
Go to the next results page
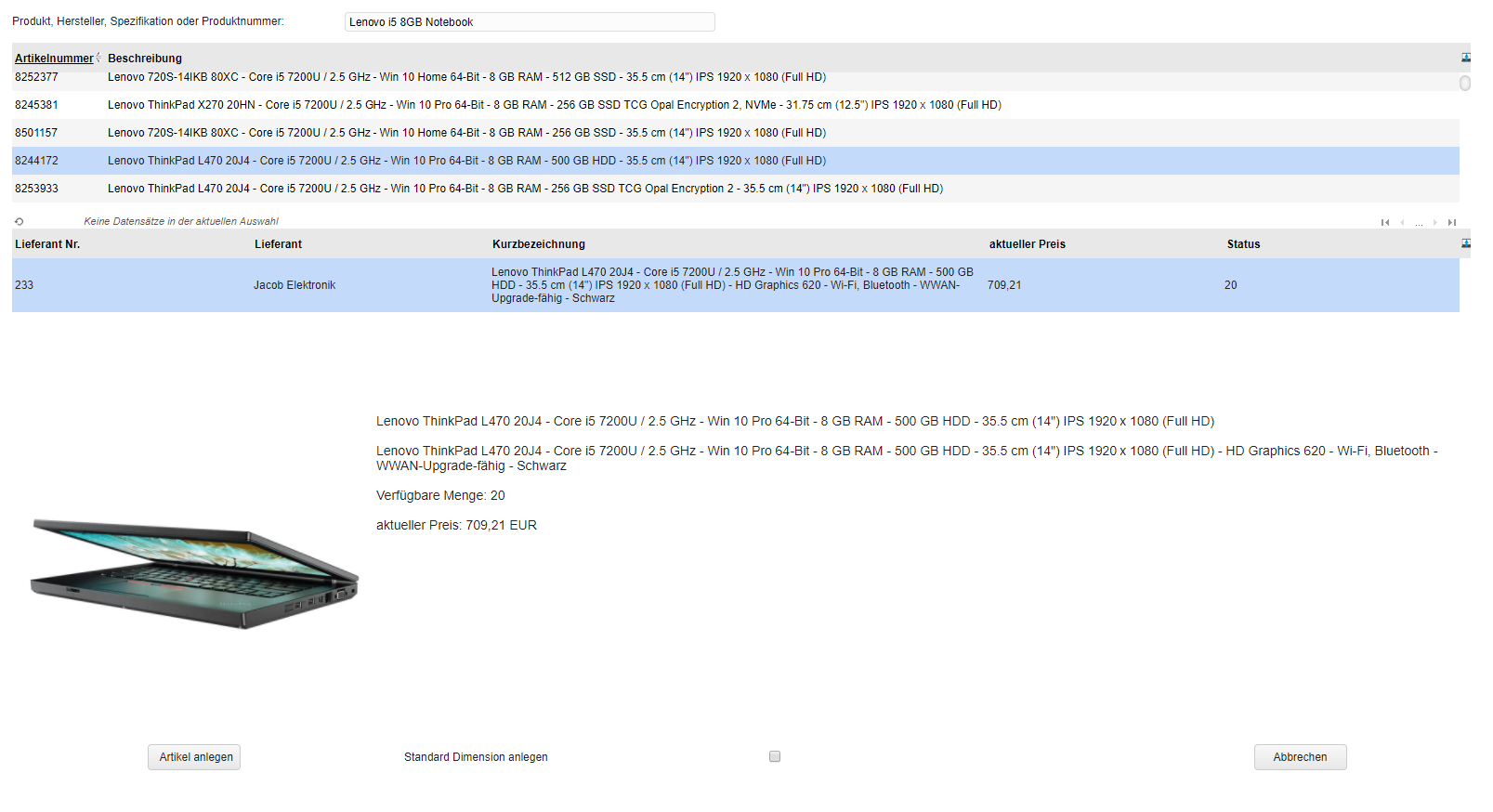(x=1435, y=222)
